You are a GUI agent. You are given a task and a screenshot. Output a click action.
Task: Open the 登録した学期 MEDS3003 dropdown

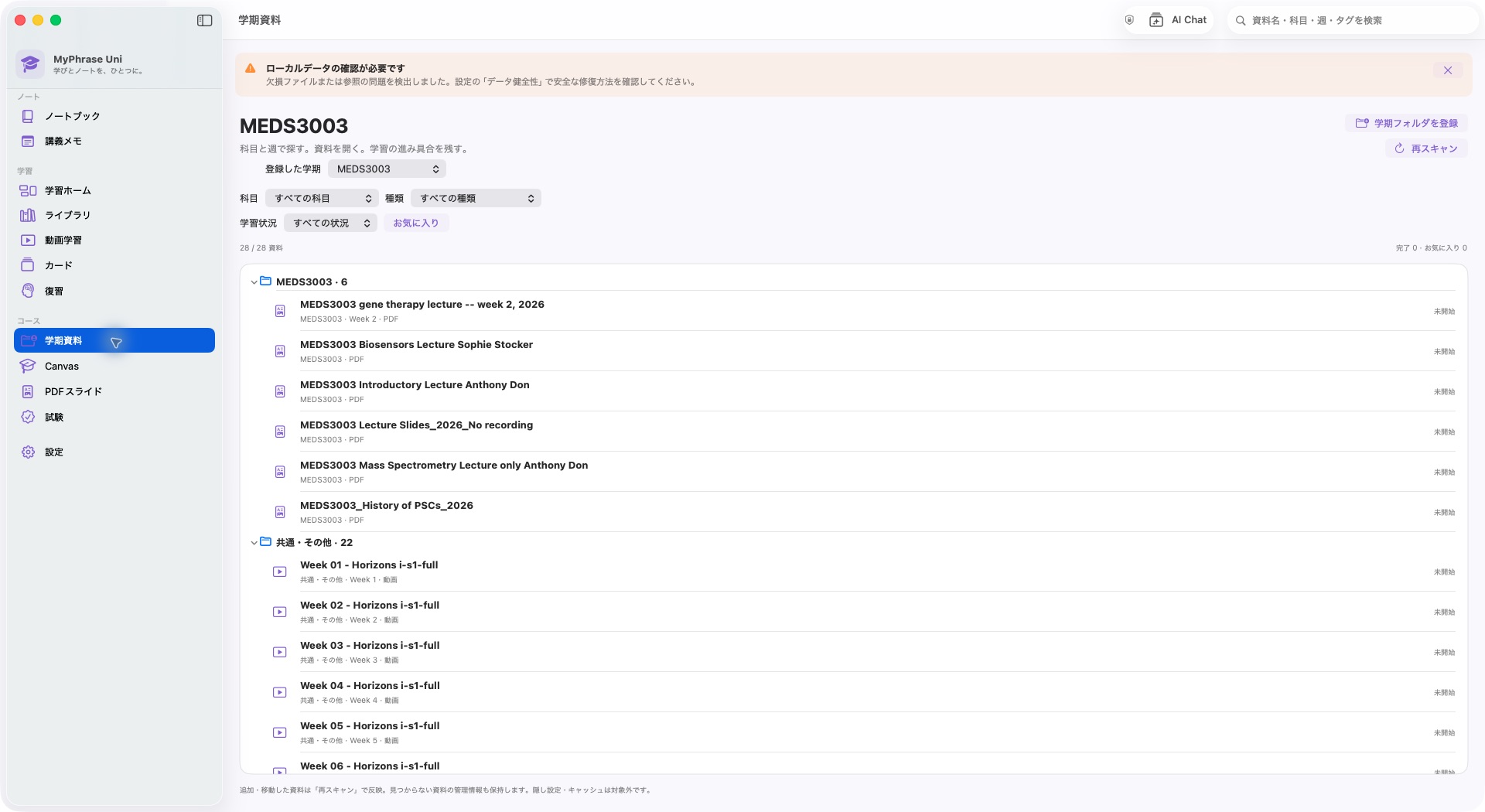[x=387, y=169]
